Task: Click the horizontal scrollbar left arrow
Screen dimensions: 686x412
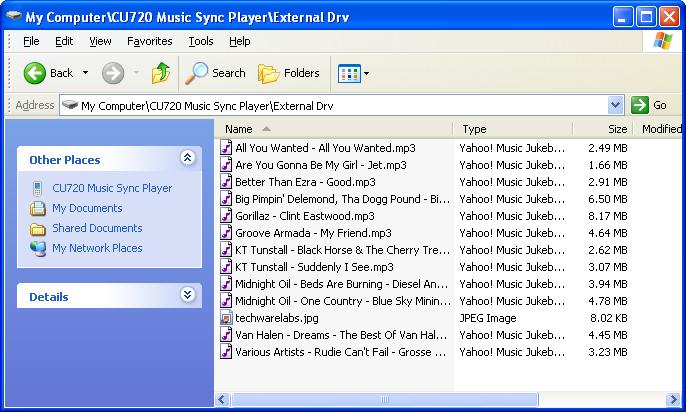Action: pos(222,399)
